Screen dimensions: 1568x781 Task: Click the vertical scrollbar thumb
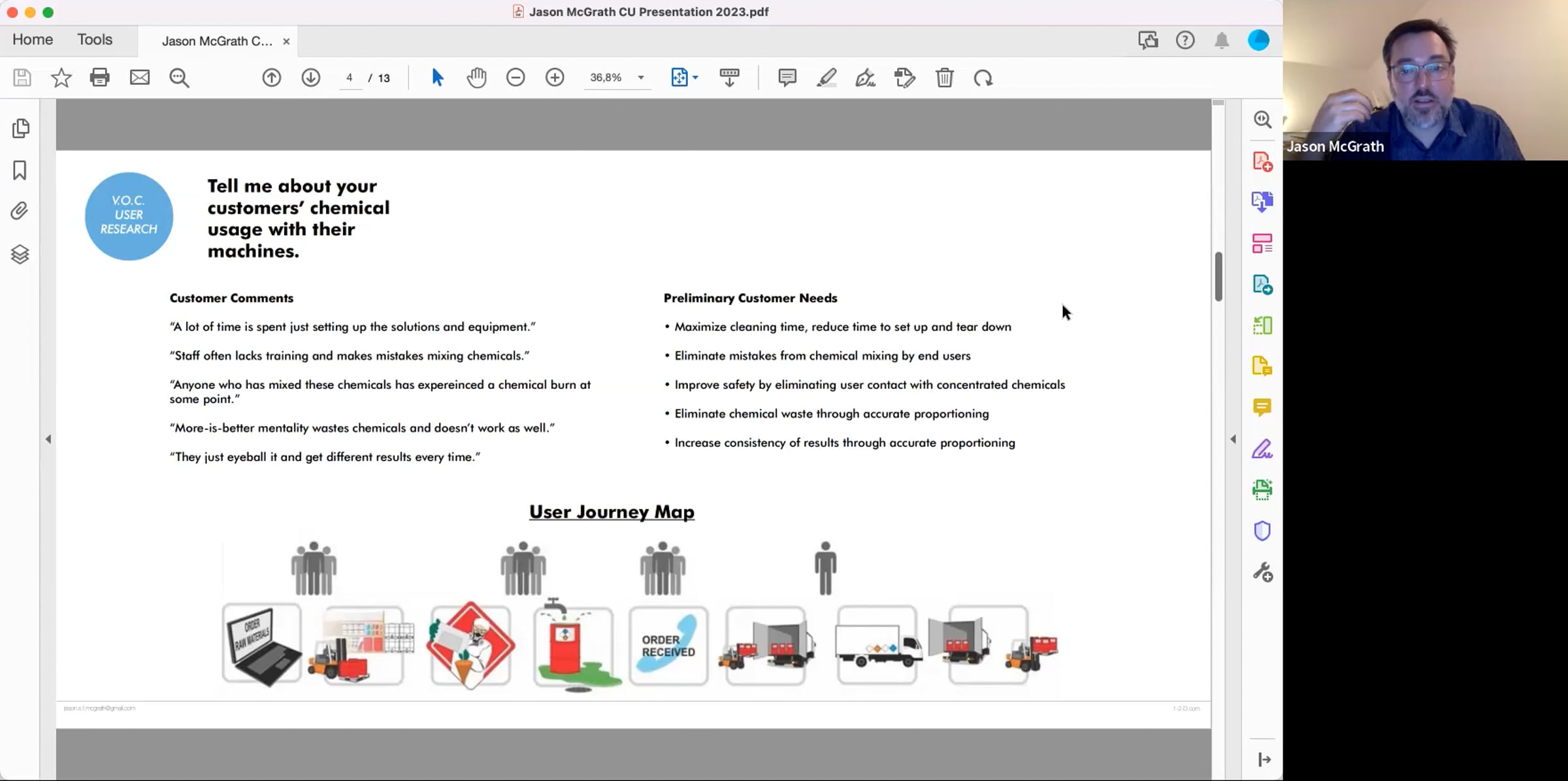pyautogui.click(x=1218, y=276)
